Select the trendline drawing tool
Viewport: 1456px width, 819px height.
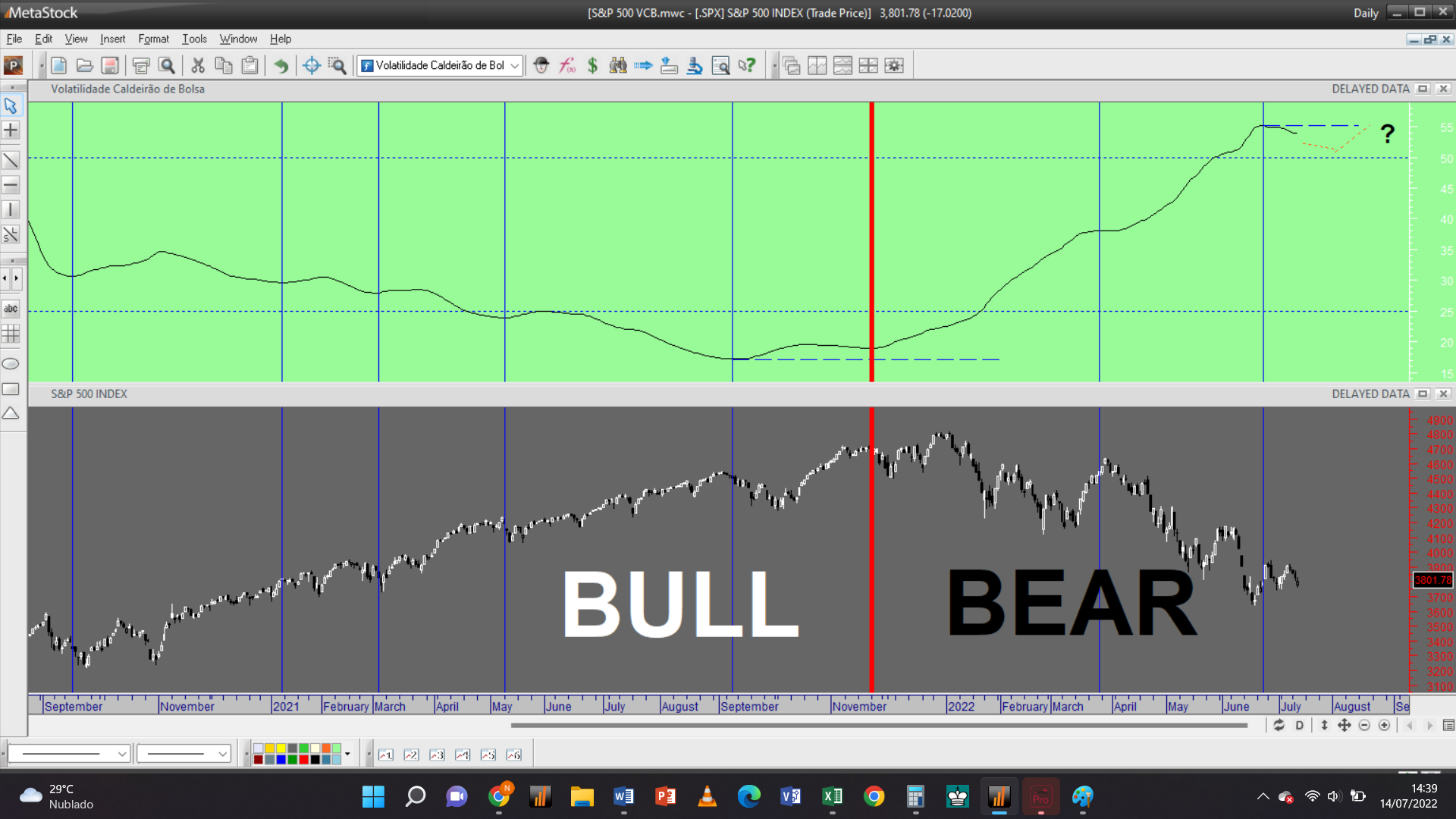[x=11, y=160]
